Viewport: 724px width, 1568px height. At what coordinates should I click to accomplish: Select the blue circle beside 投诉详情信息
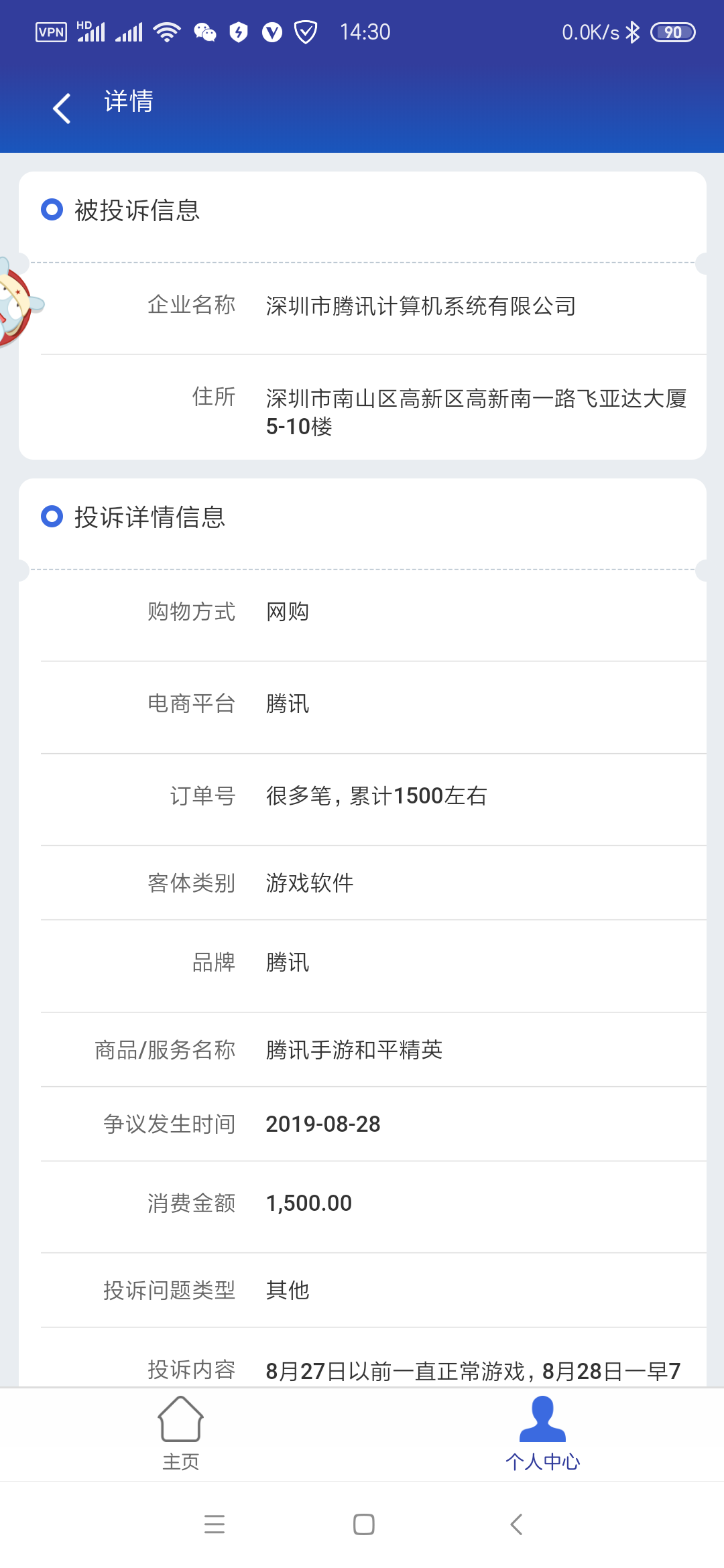[x=52, y=517]
